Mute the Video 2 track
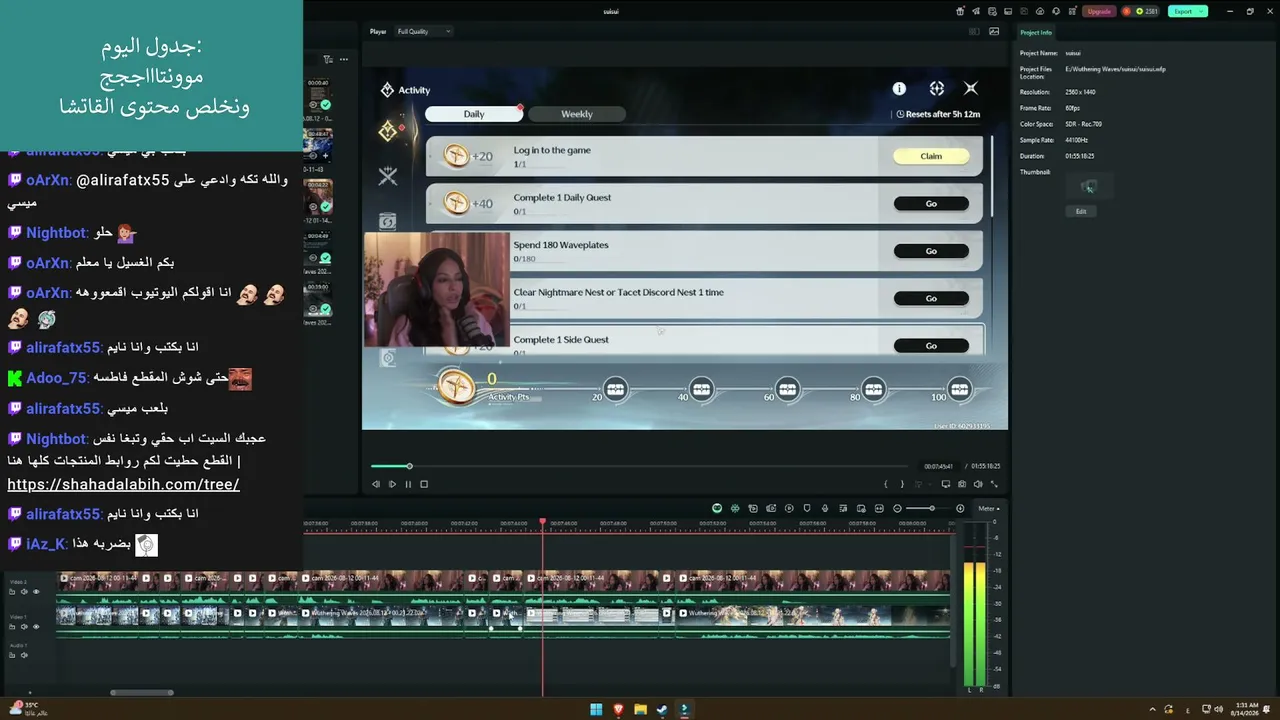The image size is (1280, 720). coord(24,592)
